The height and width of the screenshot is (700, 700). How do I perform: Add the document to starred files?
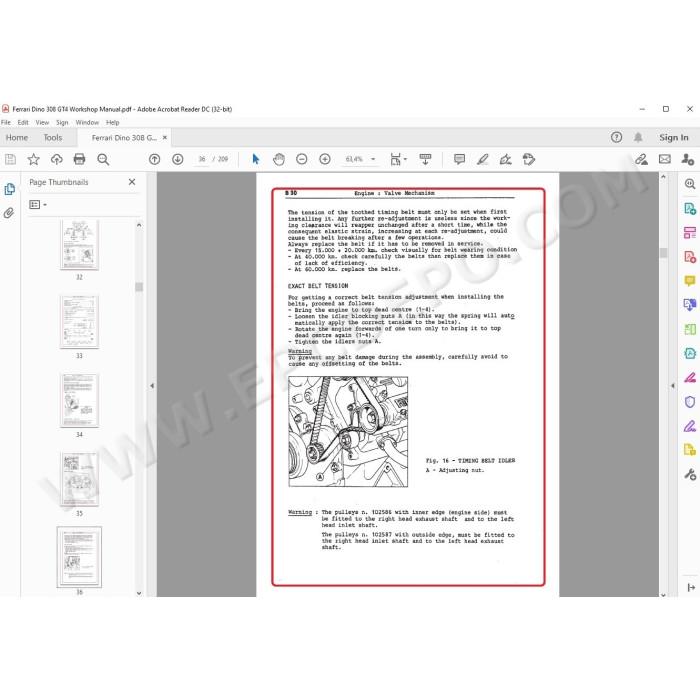(33, 159)
